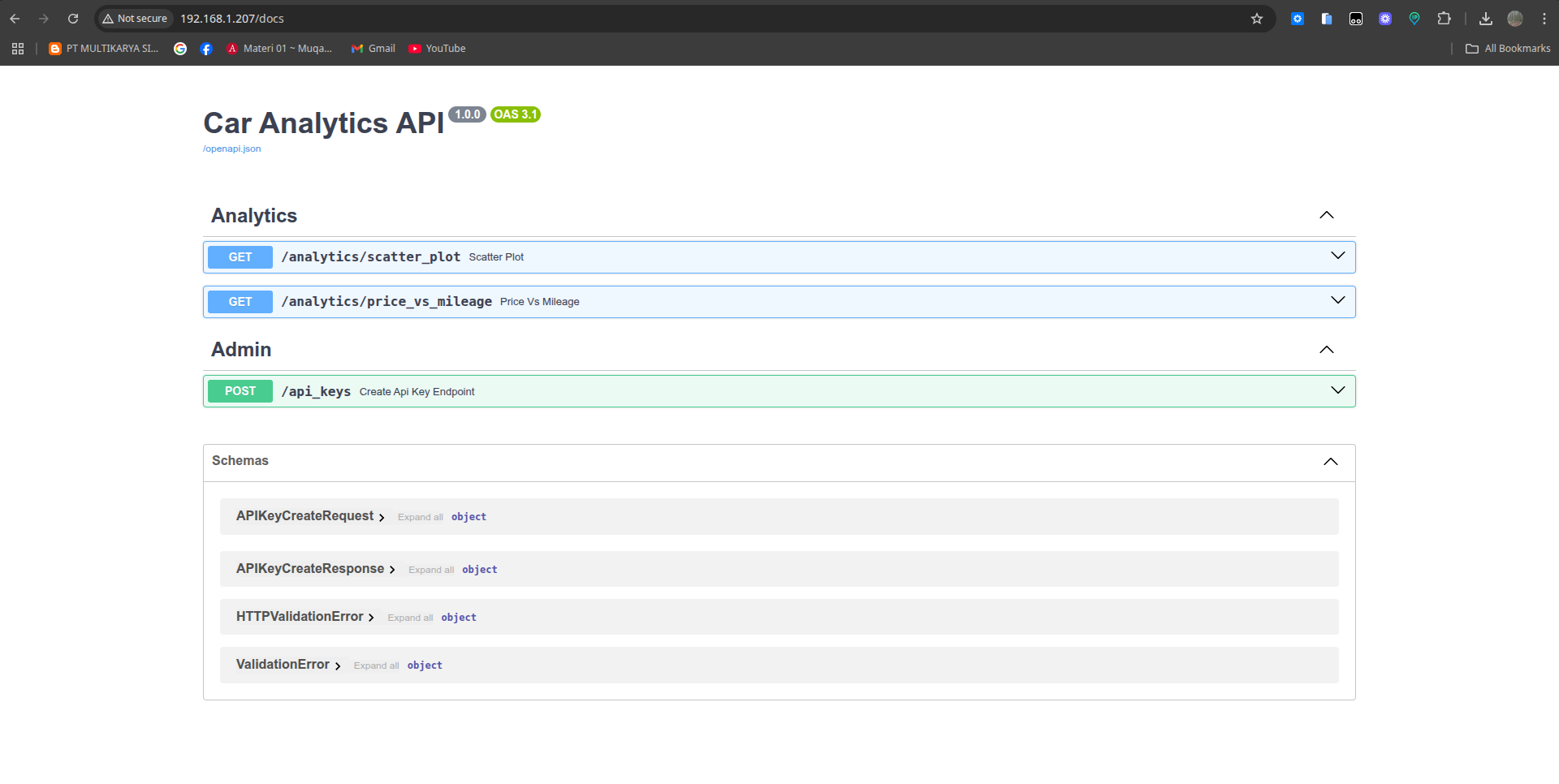Screen dimensions: 1559x784
Task: Open Chrome three-dot menu
Action: [x=1544, y=19]
